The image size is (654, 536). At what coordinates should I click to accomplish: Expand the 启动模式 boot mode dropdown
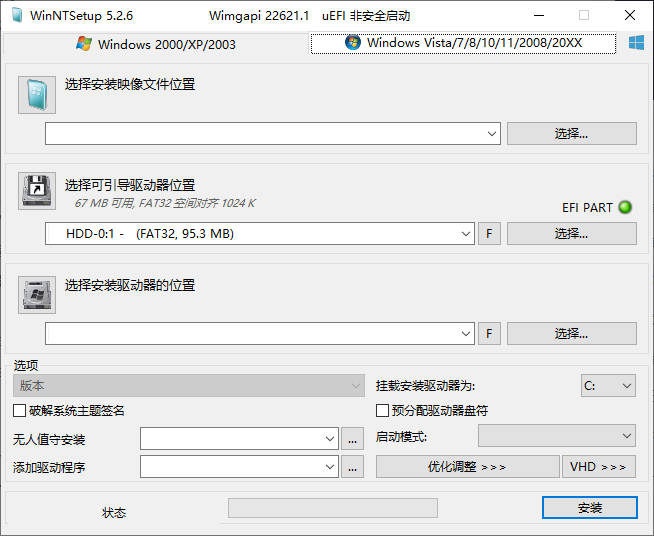click(557, 436)
